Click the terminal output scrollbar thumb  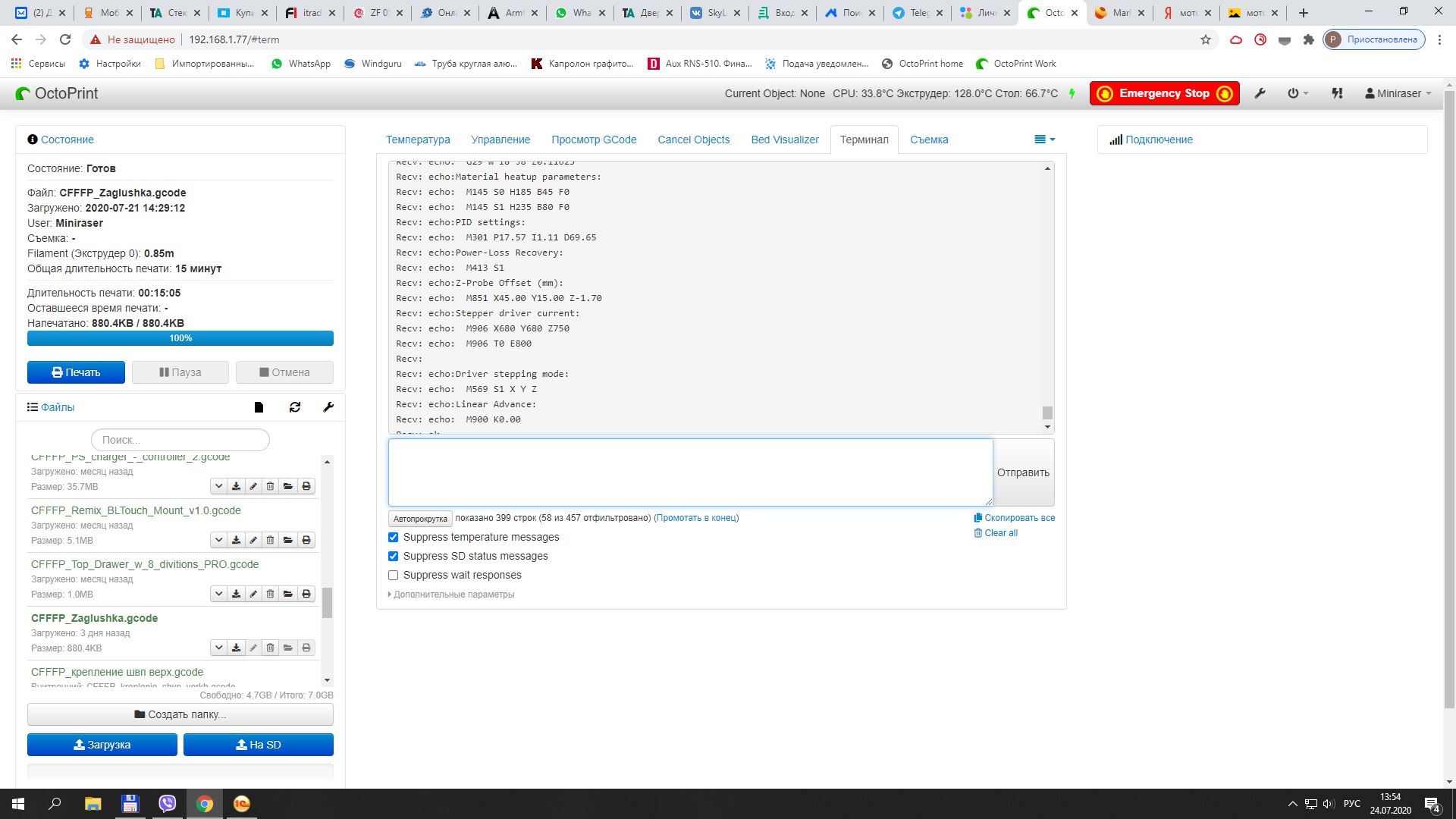pos(1047,413)
